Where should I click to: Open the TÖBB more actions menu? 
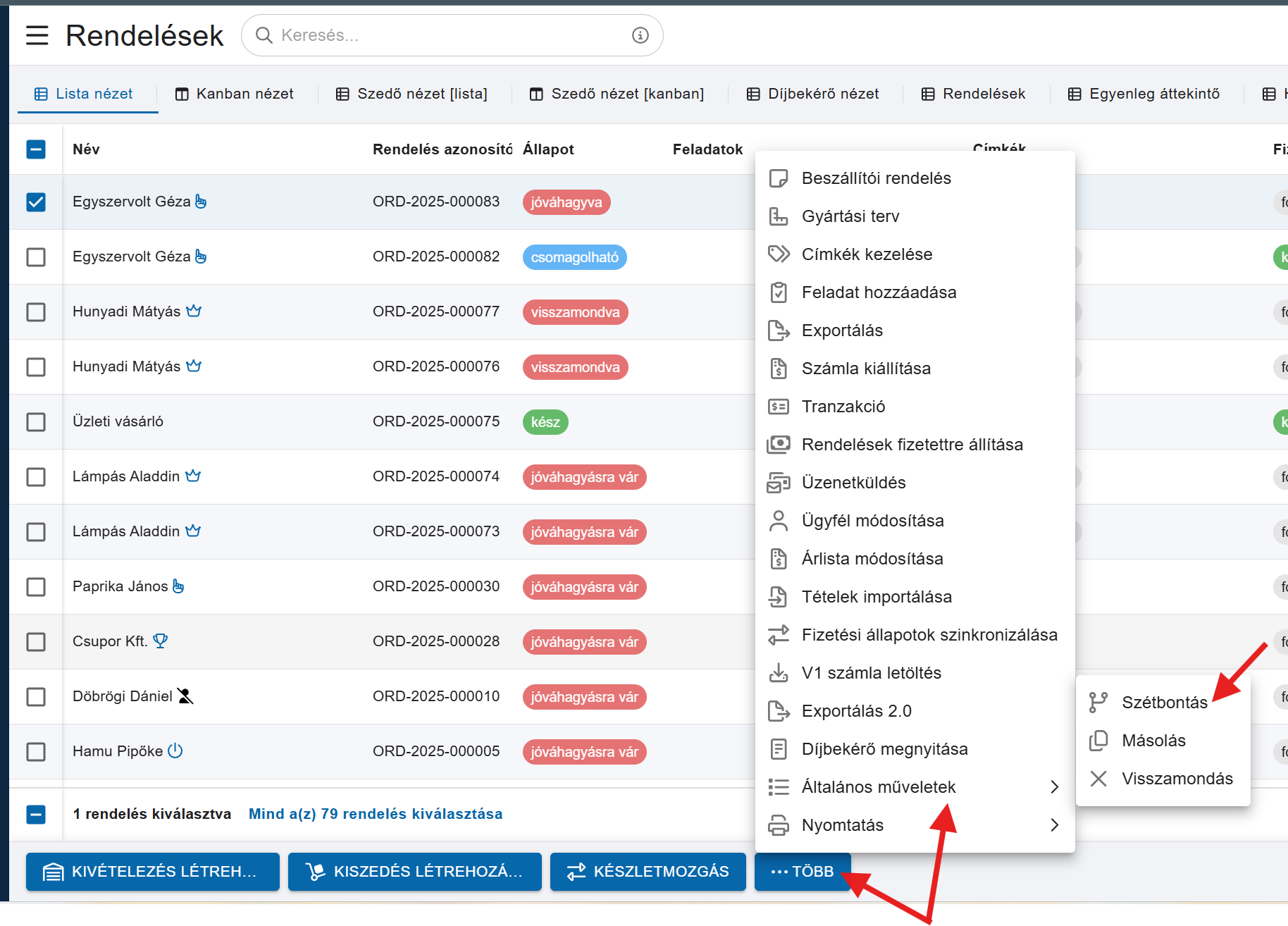[803, 872]
